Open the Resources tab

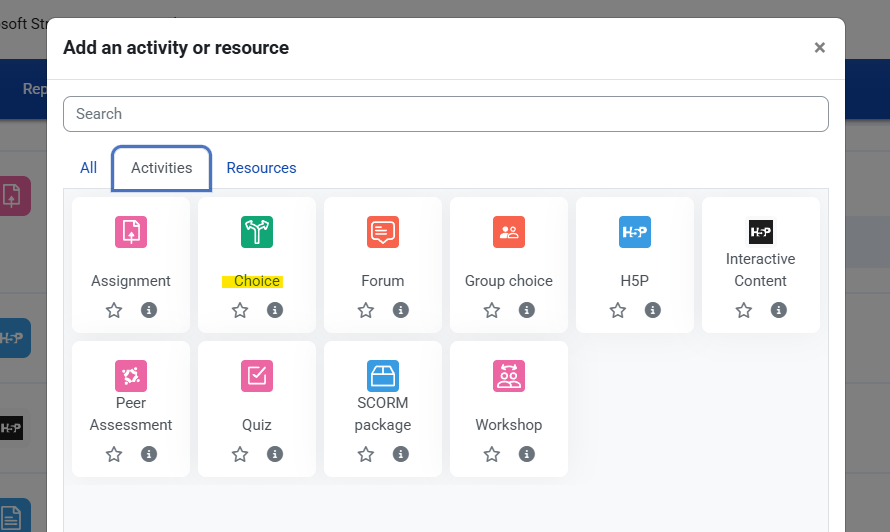[261, 168]
